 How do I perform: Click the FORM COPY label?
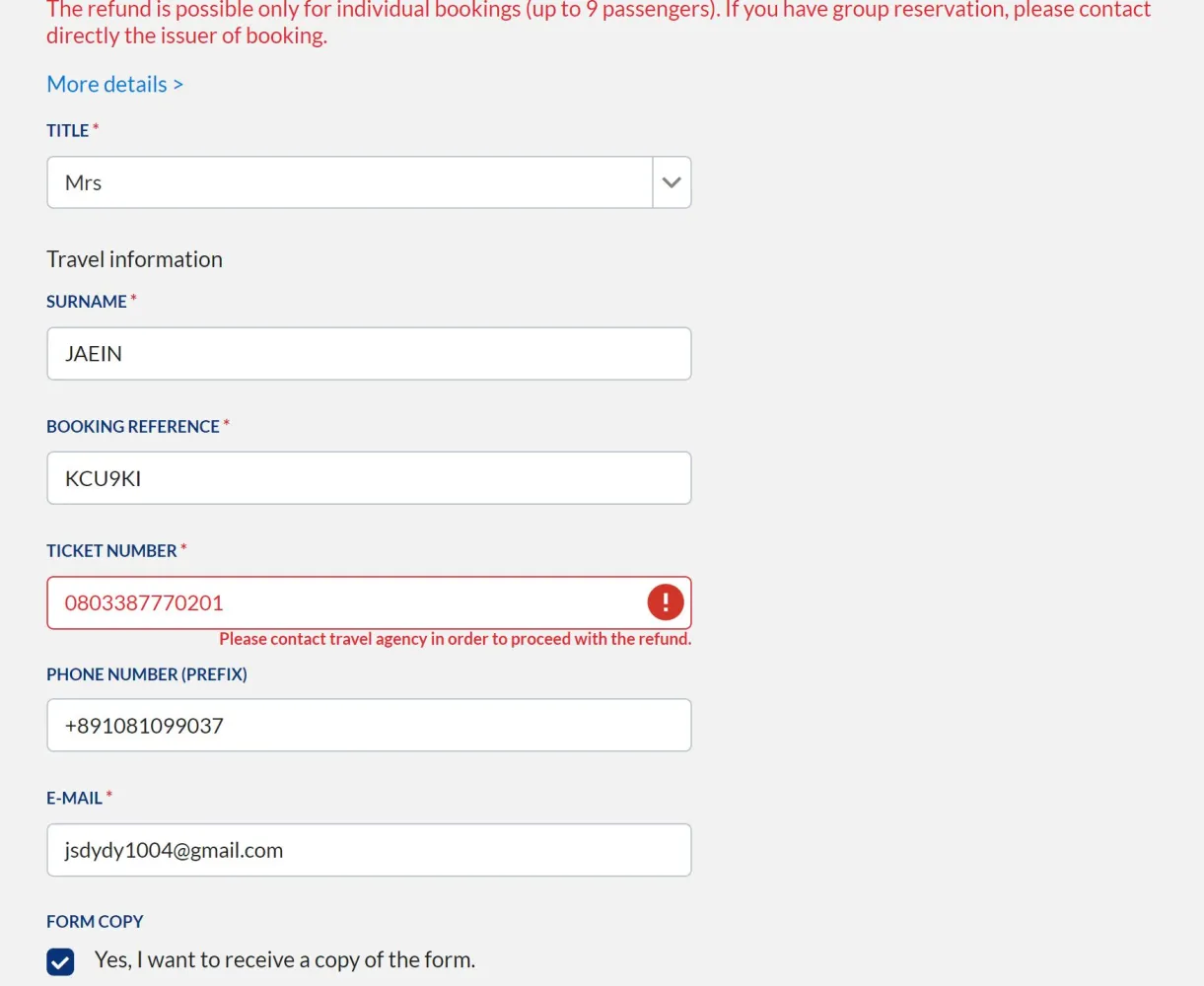tap(95, 922)
